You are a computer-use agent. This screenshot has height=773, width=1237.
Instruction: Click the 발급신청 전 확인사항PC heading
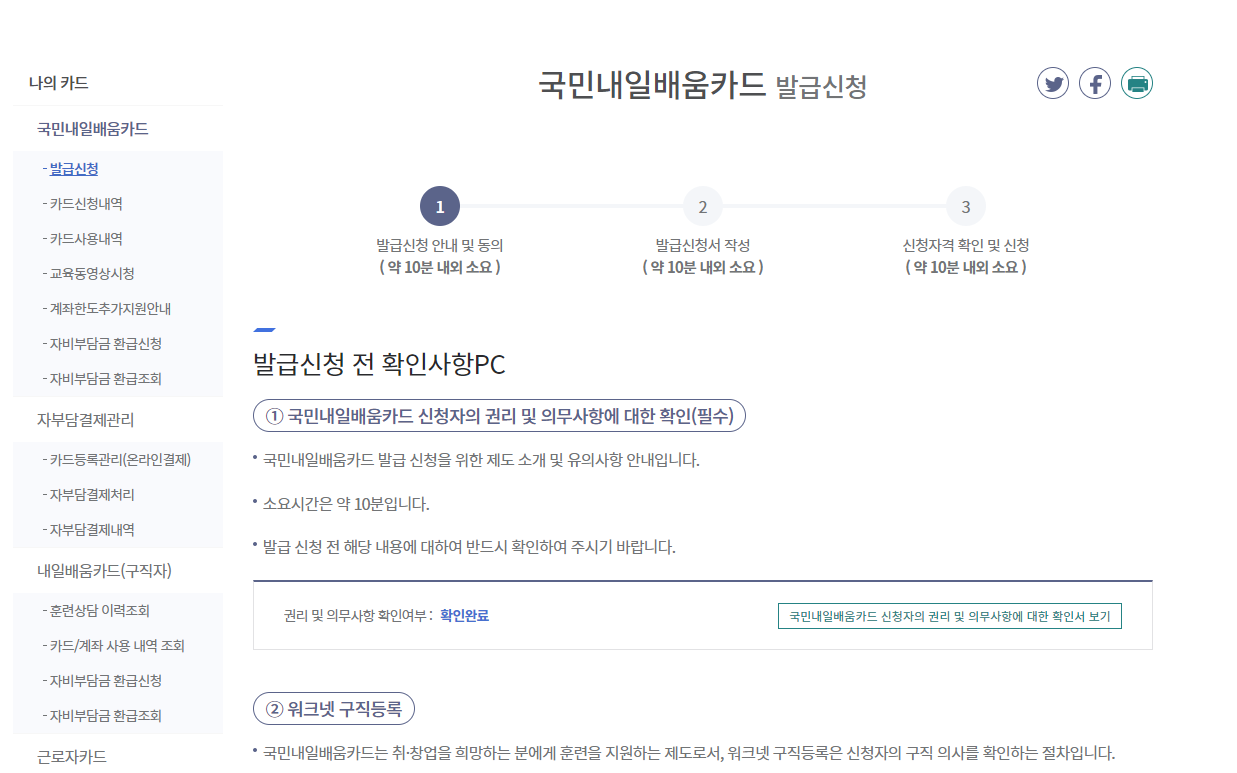click(380, 365)
